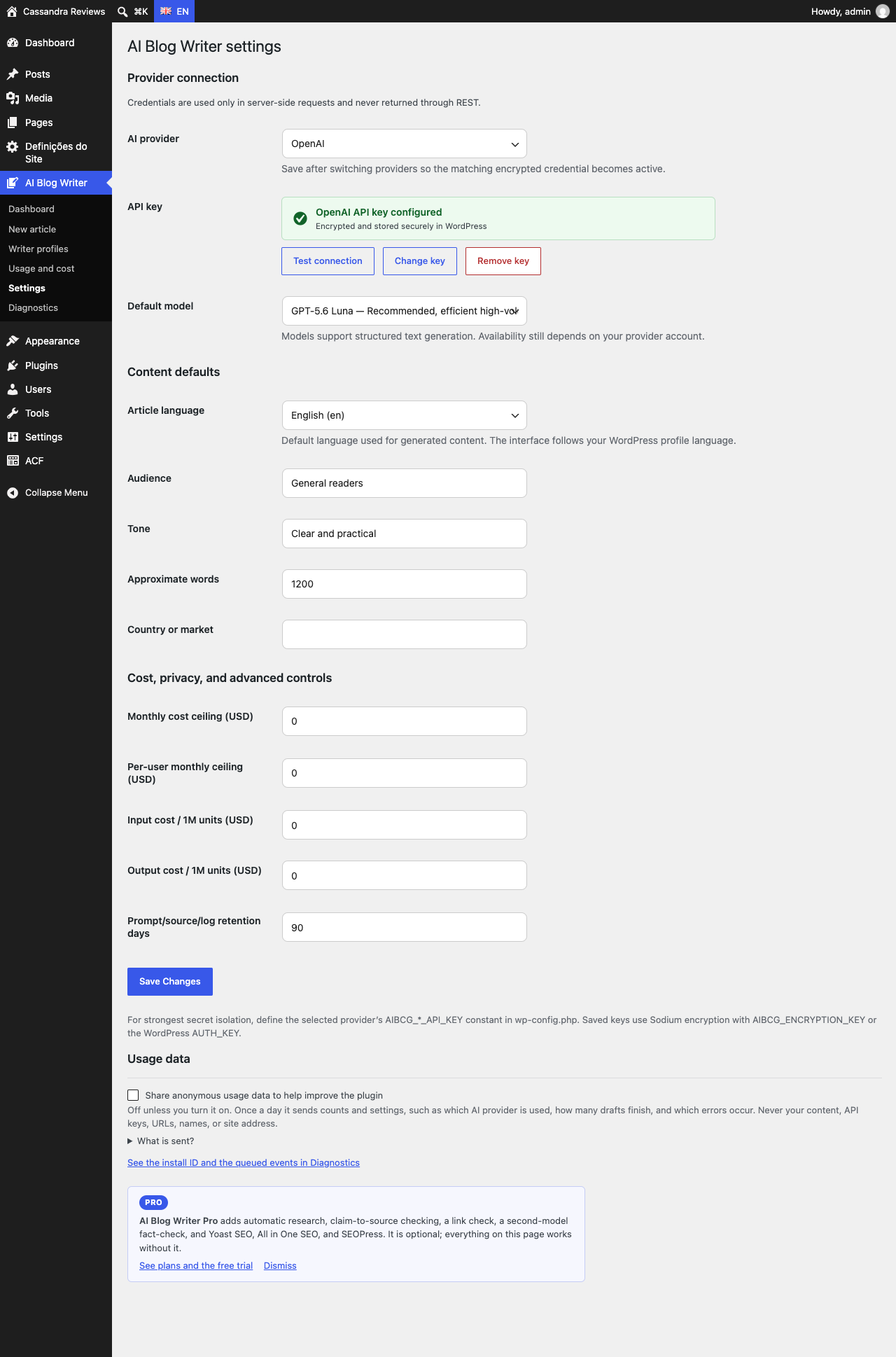Open the admin user avatar icon
Viewport: 896px width, 1357px height.
pos(883,11)
